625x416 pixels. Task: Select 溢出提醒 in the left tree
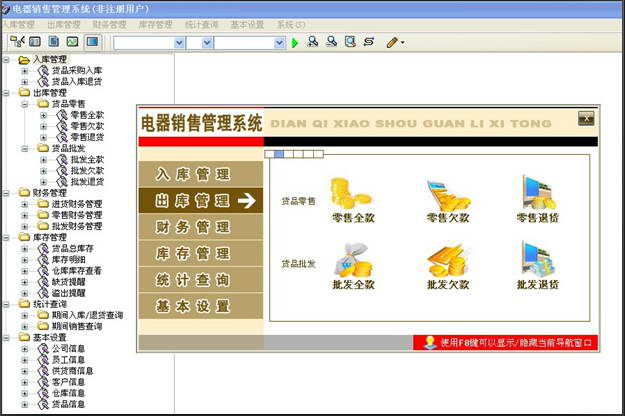68,293
